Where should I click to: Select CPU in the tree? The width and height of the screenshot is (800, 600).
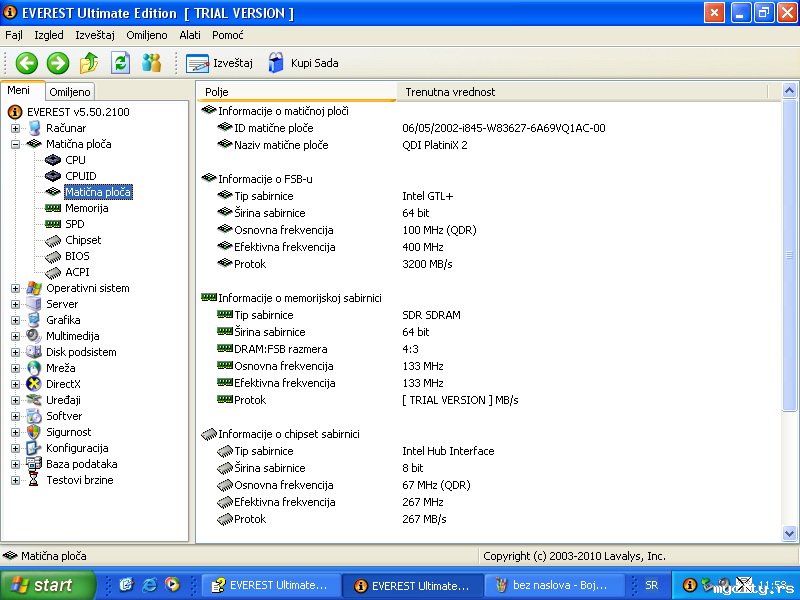75,160
